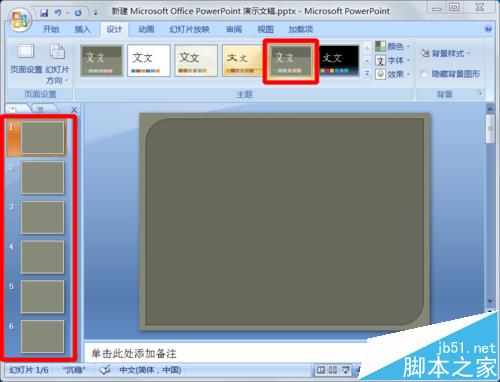The height and width of the screenshot is (382, 500).
Task: Switch to the 审阅 ribbon tab
Action: pos(234,29)
